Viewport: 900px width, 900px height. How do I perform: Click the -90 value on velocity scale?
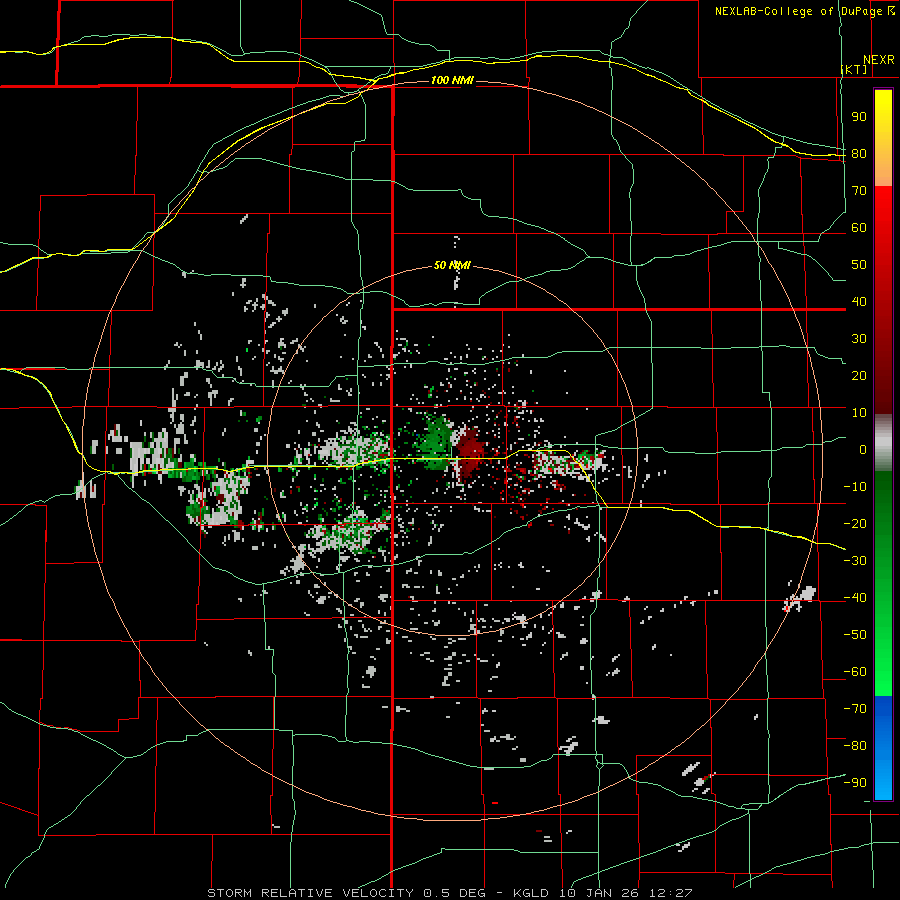coord(855,782)
